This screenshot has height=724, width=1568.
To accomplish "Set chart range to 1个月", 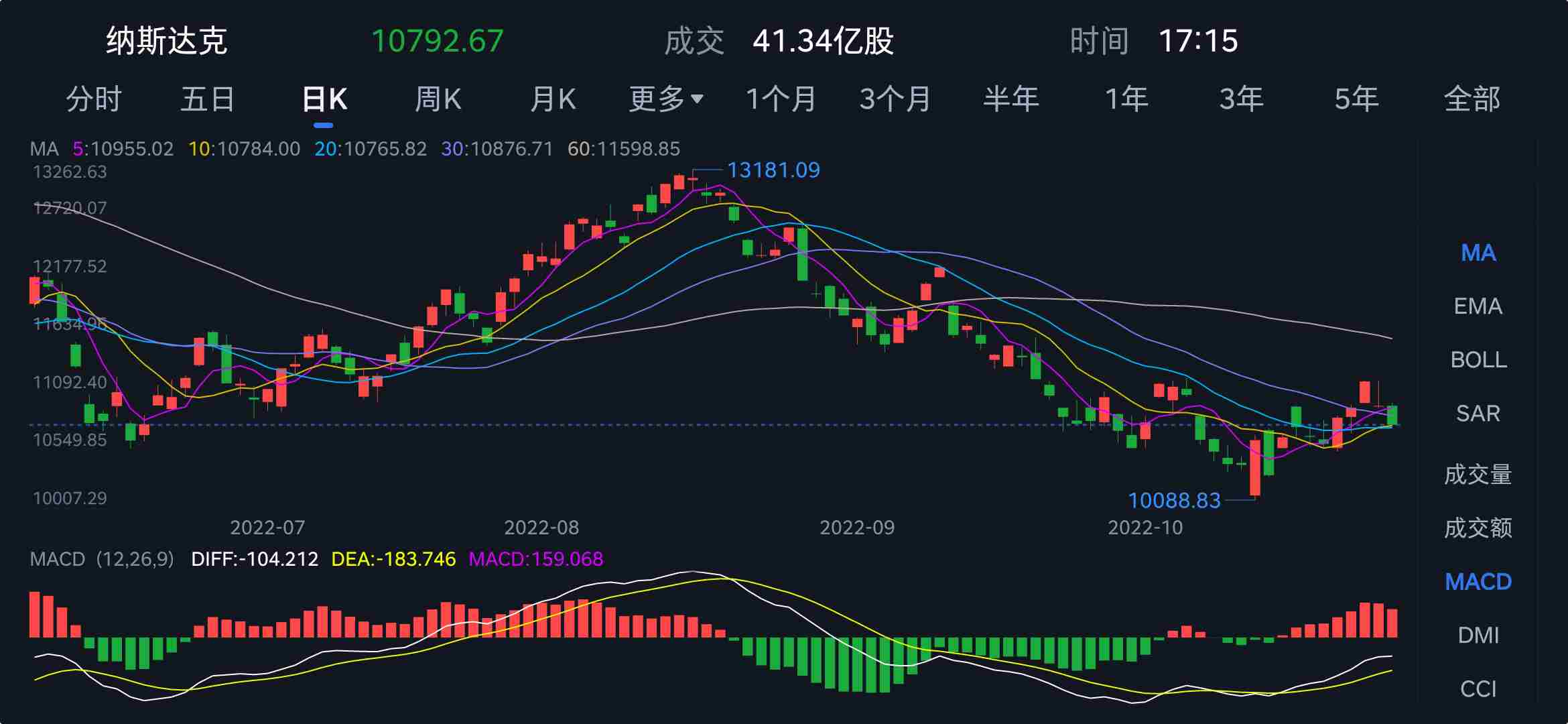I will pos(781,99).
